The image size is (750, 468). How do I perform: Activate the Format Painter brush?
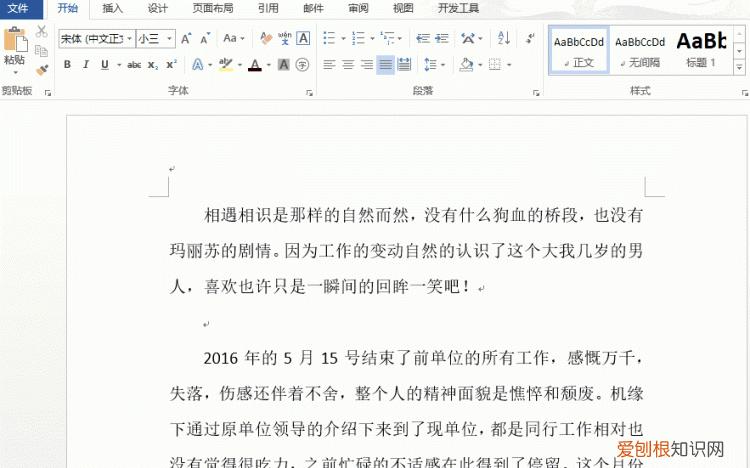coord(42,70)
